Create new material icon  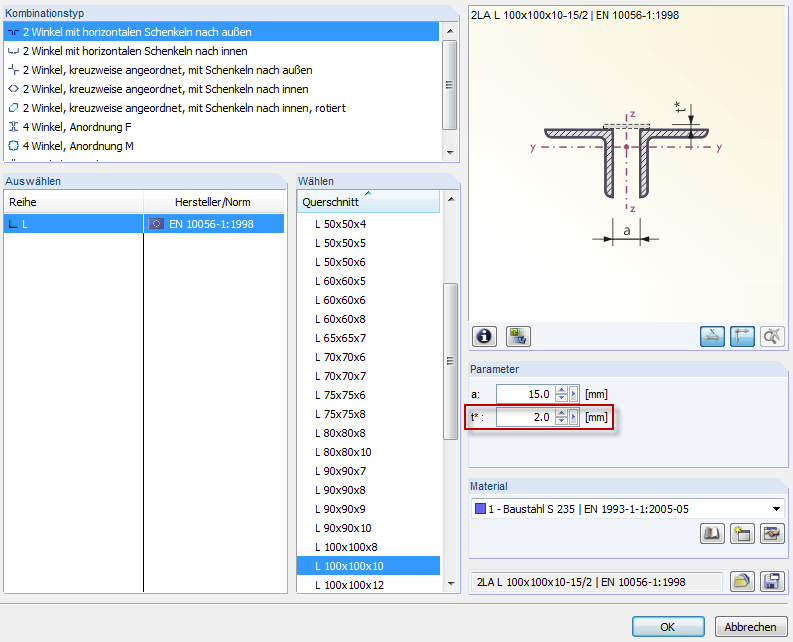(x=742, y=533)
